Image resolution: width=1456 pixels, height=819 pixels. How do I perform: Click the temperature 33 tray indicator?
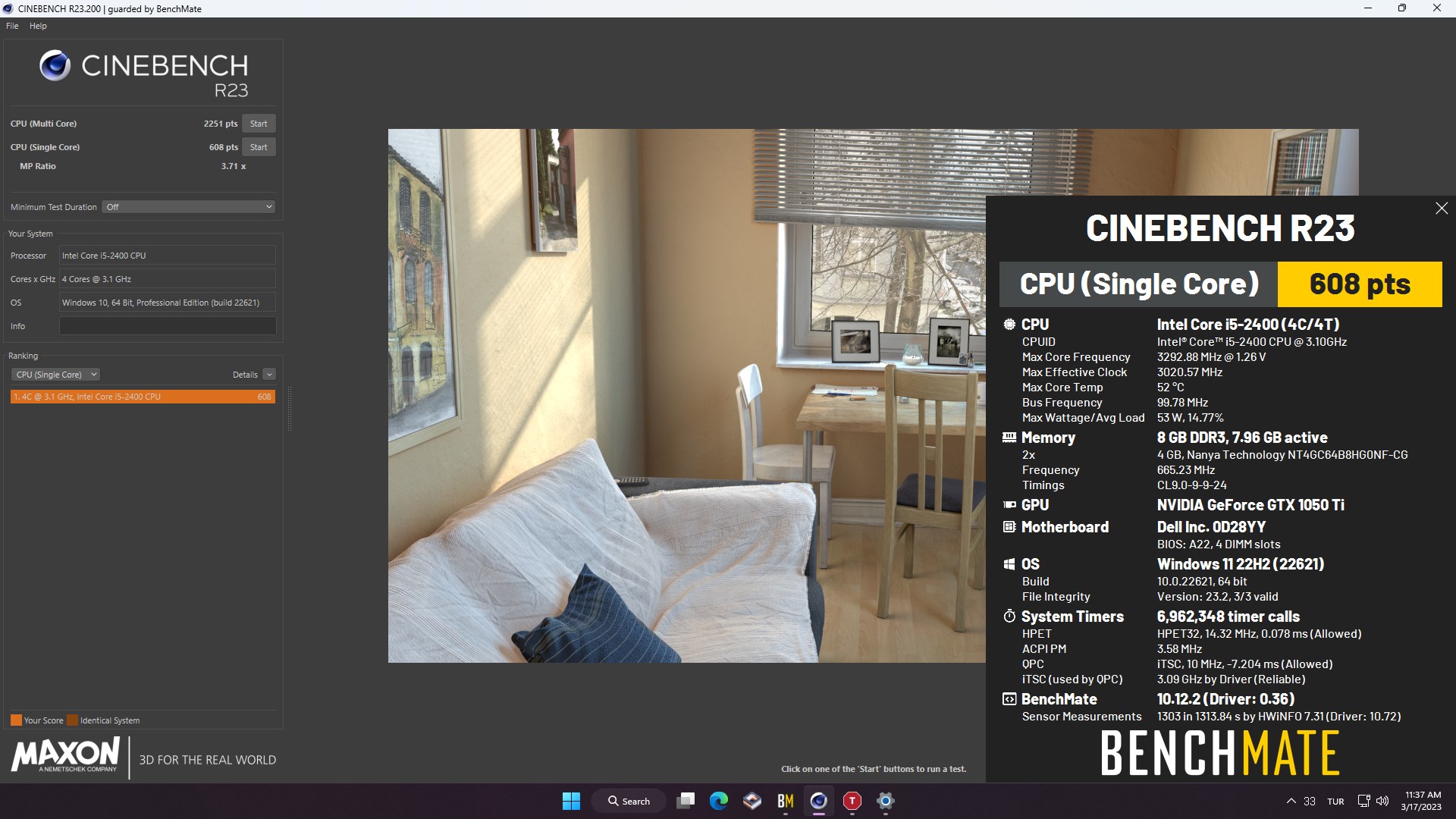click(1310, 802)
